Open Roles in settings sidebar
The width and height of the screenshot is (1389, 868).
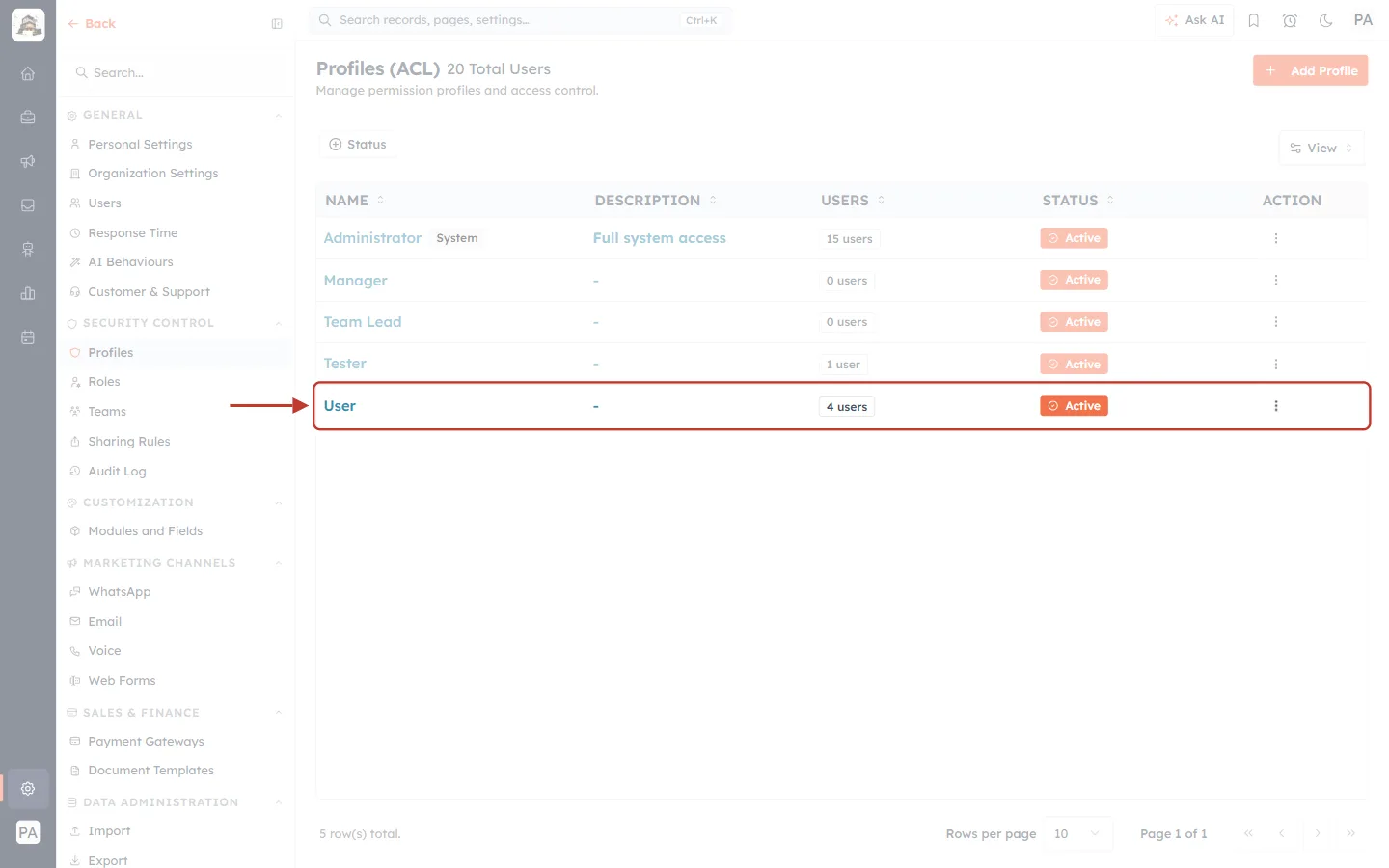[x=104, y=382]
